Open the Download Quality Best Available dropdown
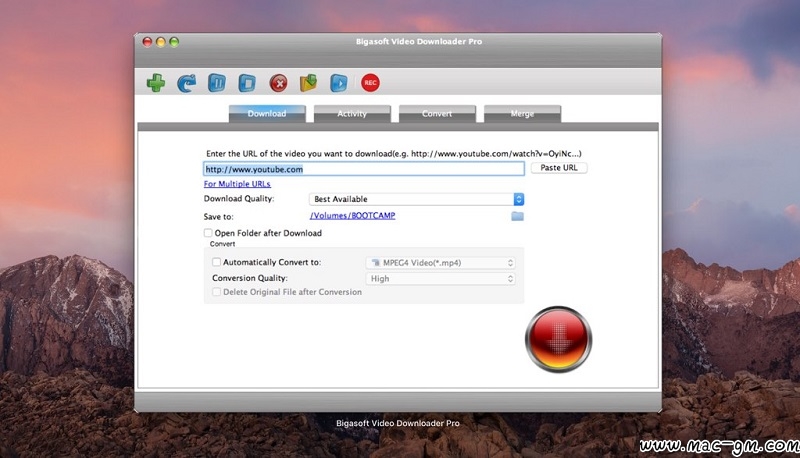Screen dimensions: 800x458 pyautogui.click(x=416, y=199)
